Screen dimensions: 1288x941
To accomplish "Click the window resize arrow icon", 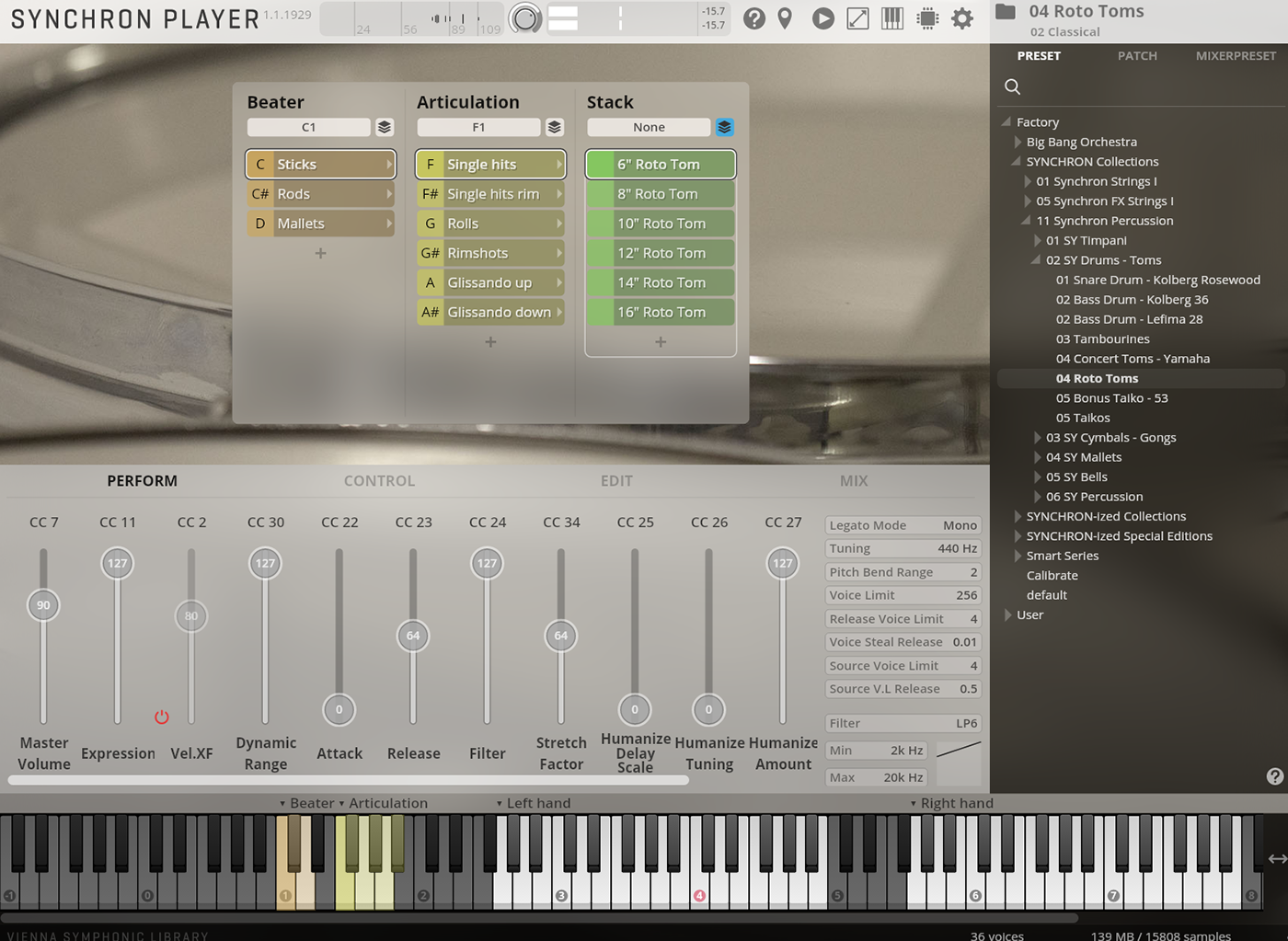I will 857,18.
